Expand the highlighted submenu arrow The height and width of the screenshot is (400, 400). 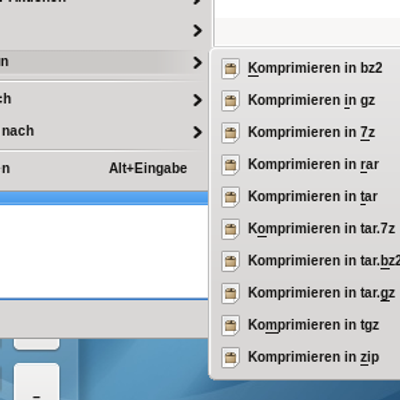click(198, 63)
